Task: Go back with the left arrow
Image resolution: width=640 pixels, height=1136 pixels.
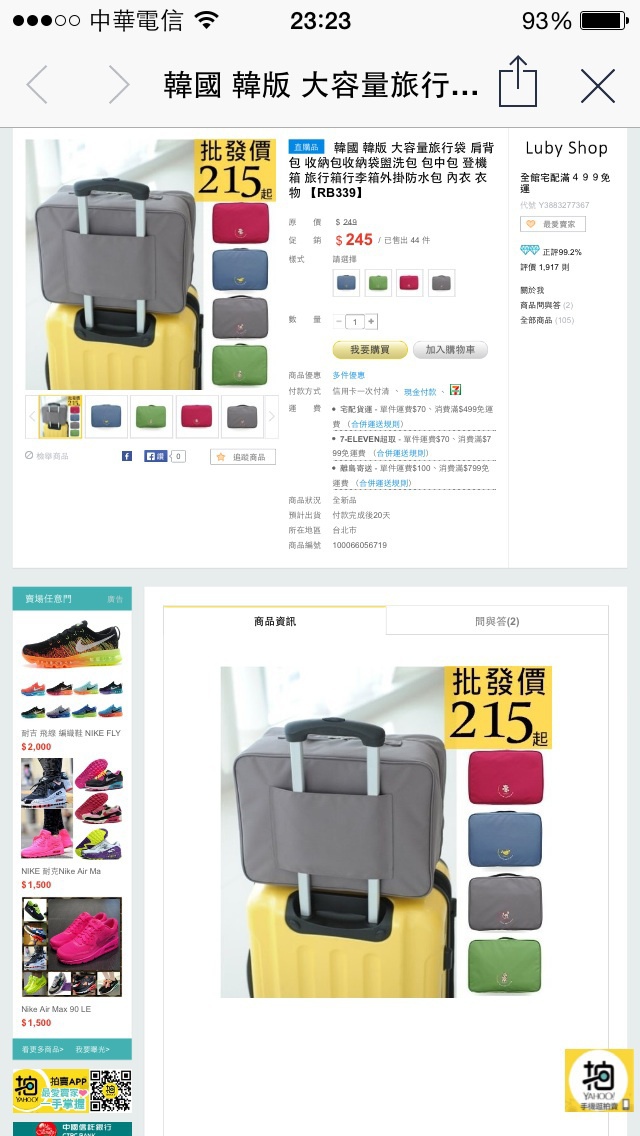Action: (37, 85)
